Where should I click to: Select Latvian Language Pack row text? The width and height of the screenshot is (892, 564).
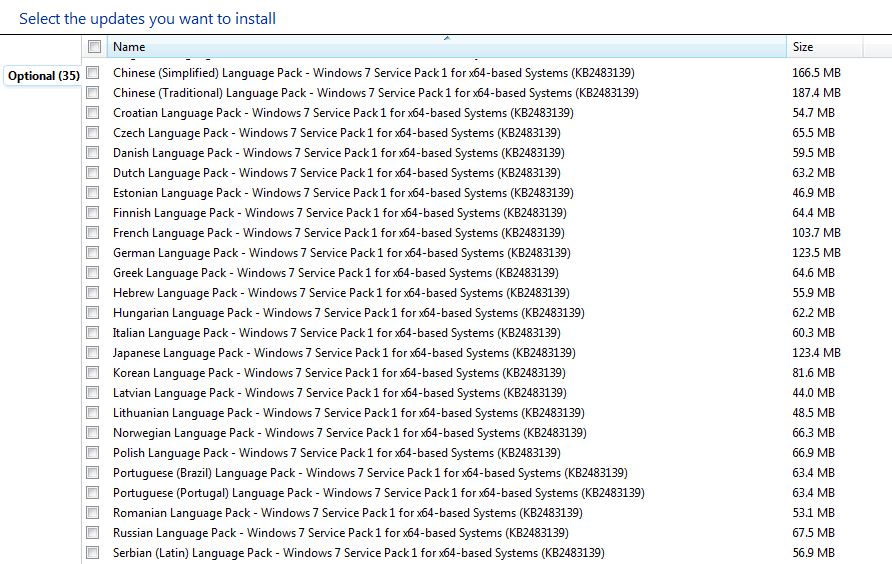(340, 392)
